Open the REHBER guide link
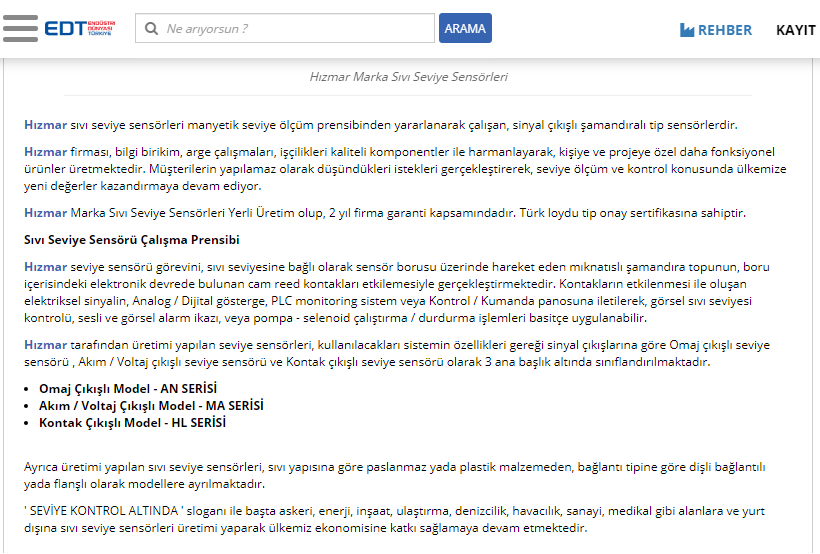This screenshot has height=554, width=820. pos(715,30)
